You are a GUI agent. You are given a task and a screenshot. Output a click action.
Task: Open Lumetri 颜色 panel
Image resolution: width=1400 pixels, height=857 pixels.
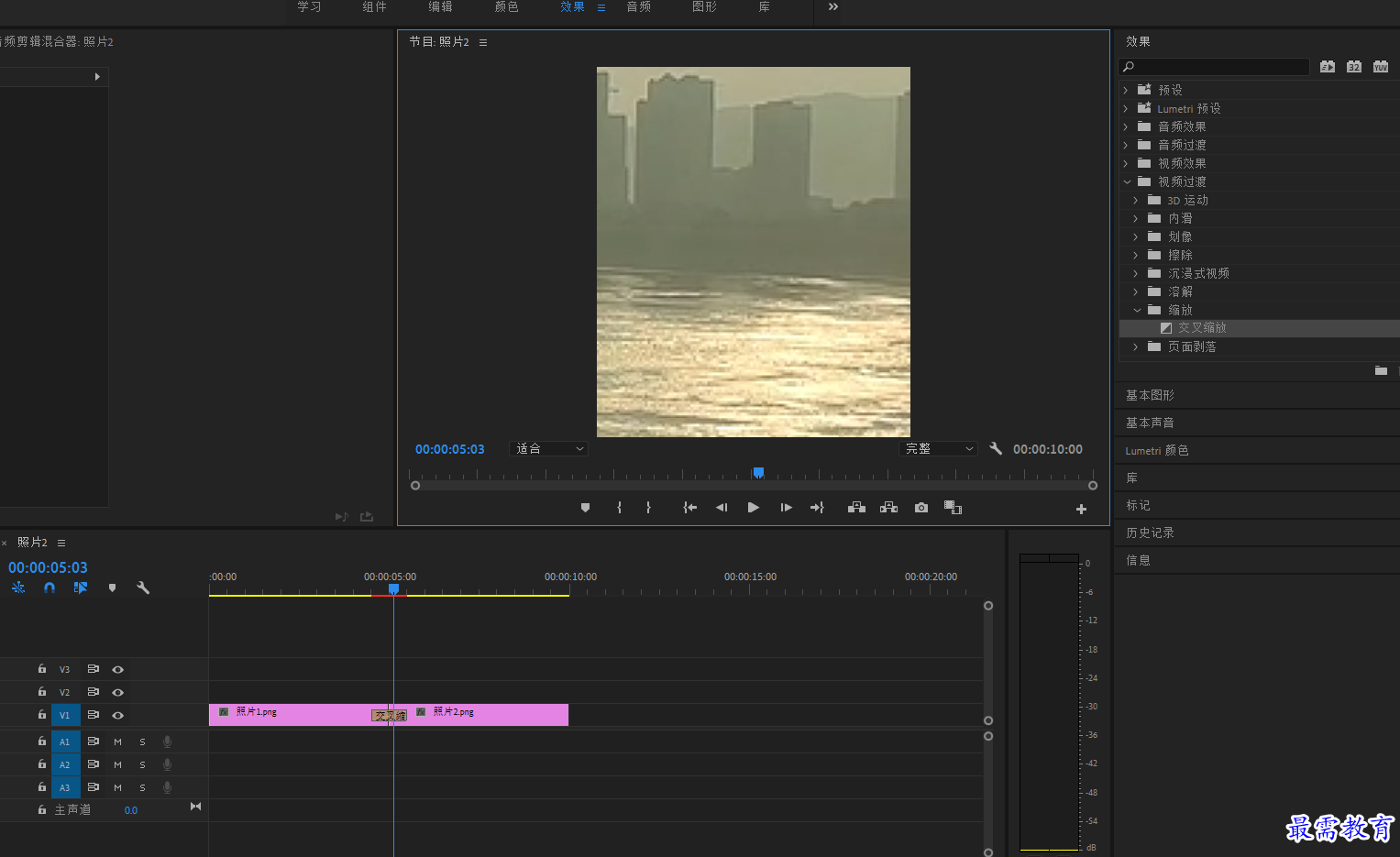(x=1157, y=450)
